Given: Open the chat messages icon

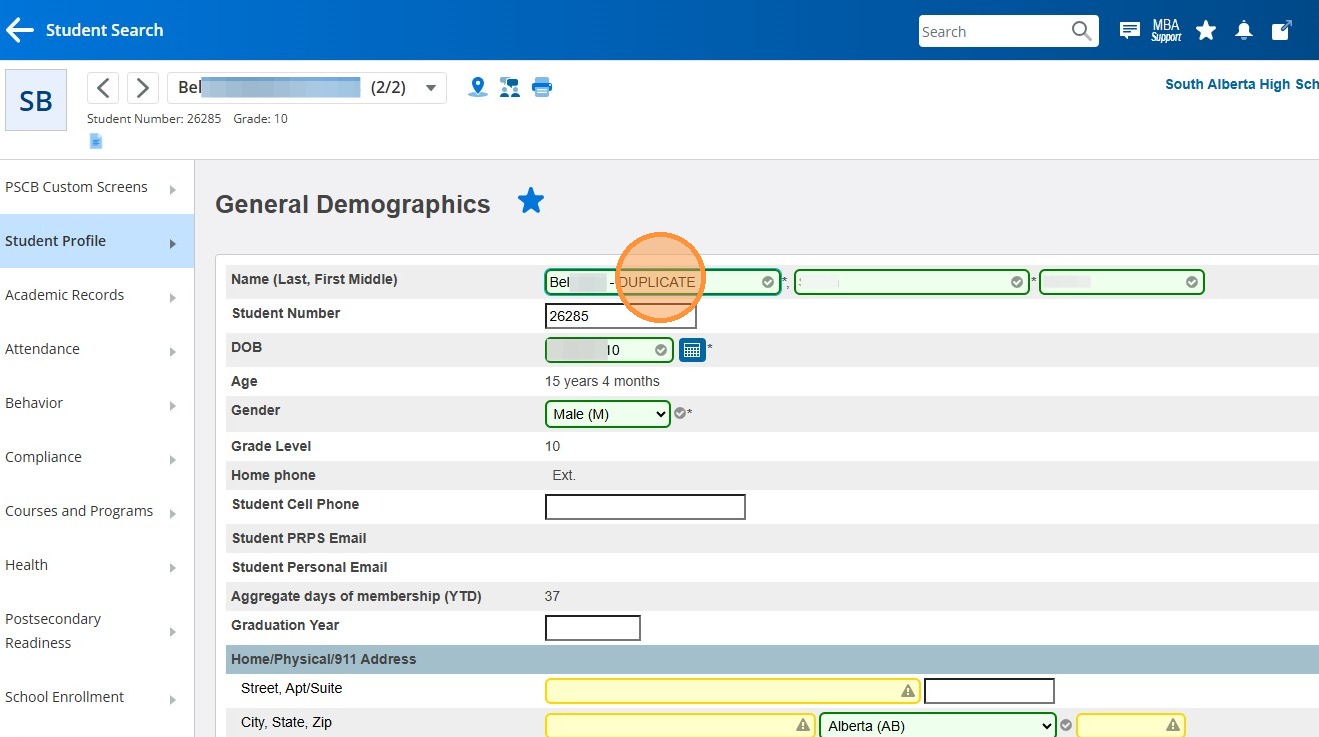Looking at the screenshot, I should pos(1129,31).
